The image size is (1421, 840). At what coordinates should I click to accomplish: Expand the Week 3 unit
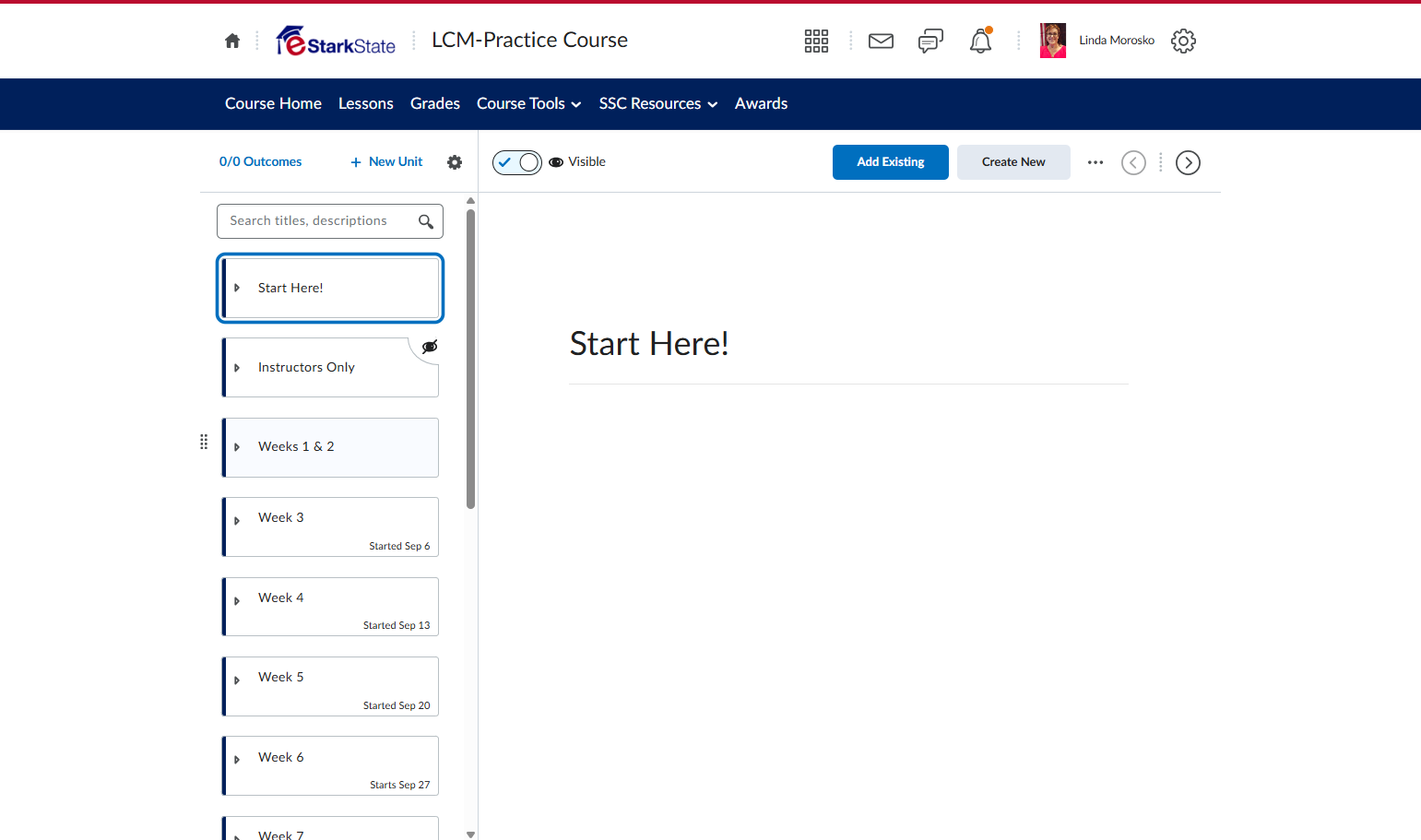point(237,521)
